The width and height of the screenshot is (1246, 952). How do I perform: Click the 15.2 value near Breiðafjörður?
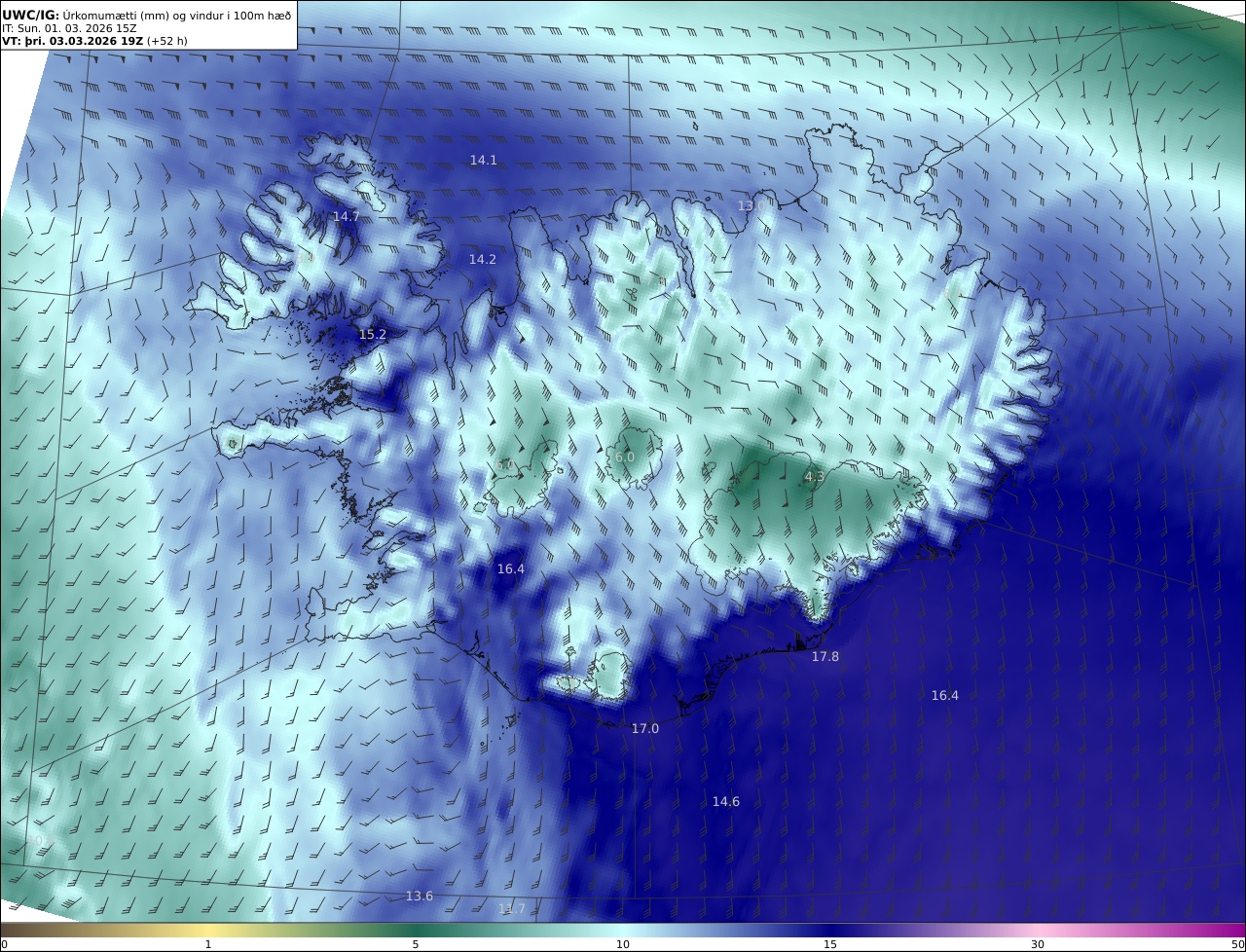click(x=373, y=334)
